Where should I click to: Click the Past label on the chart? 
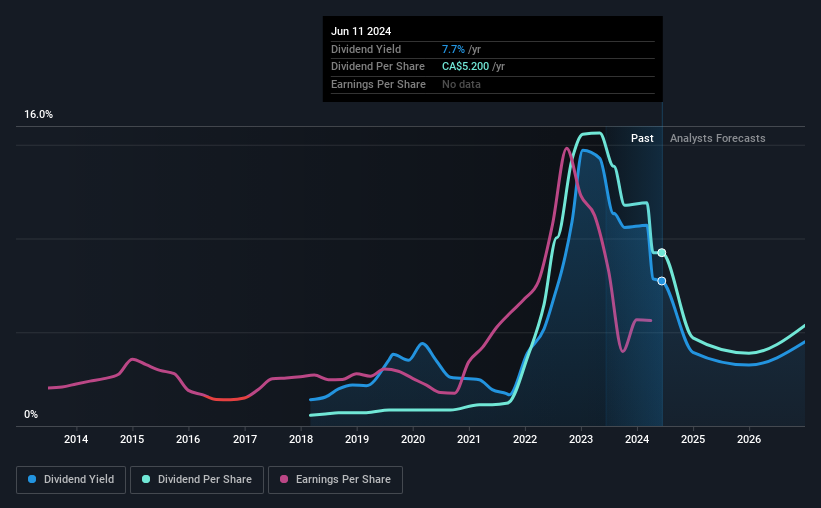pos(642,138)
